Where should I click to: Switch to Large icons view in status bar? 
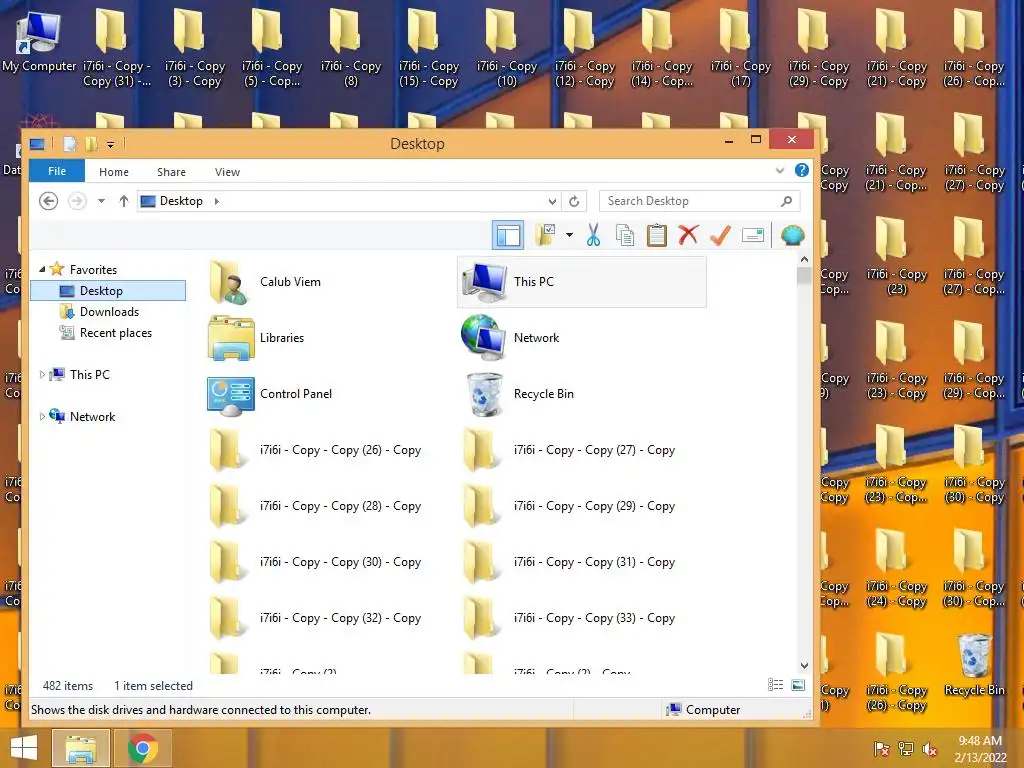[x=798, y=685]
